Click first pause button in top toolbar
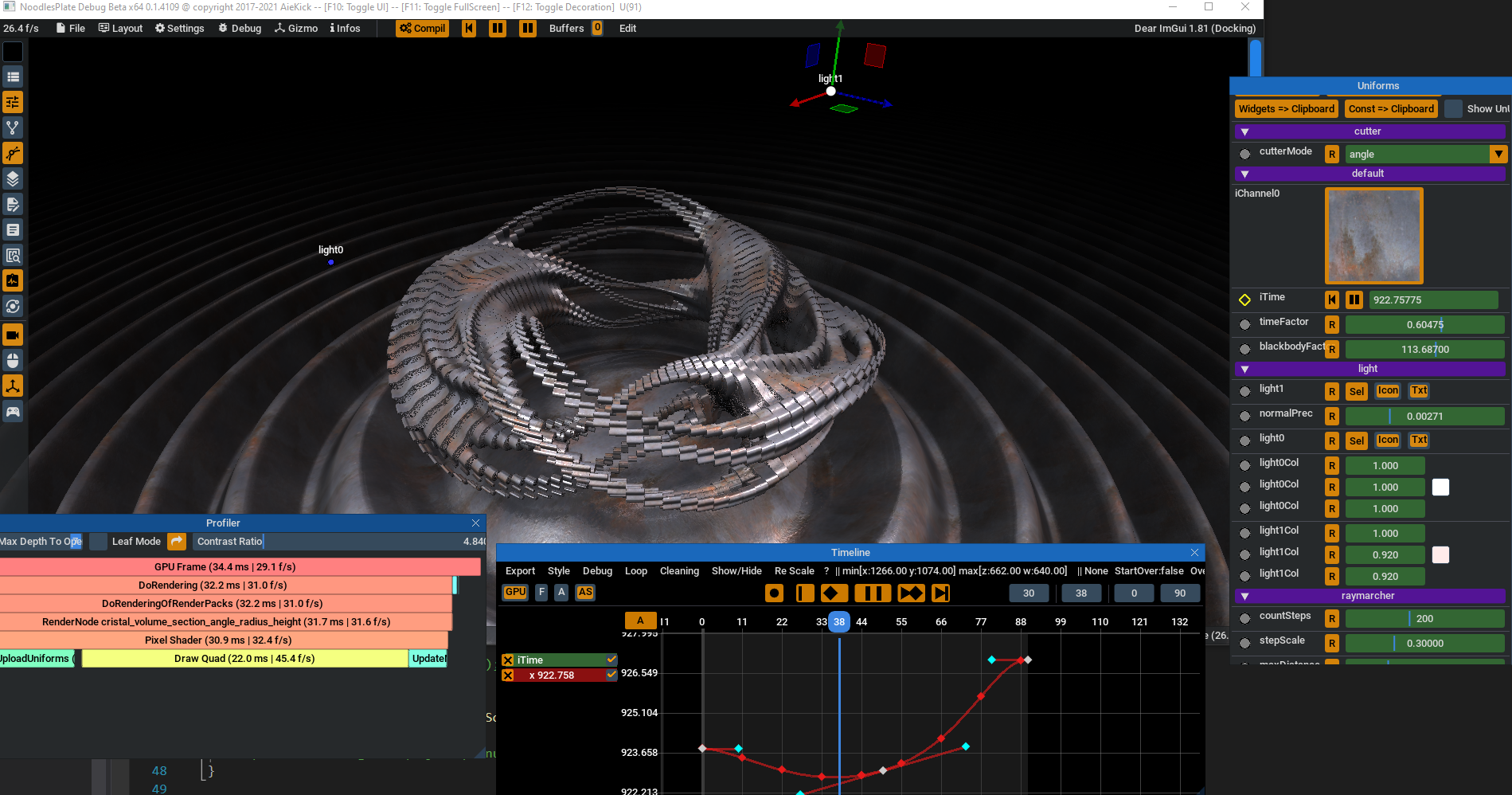Image resolution: width=1512 pixels, height=795 pixels. coord(498,29)
